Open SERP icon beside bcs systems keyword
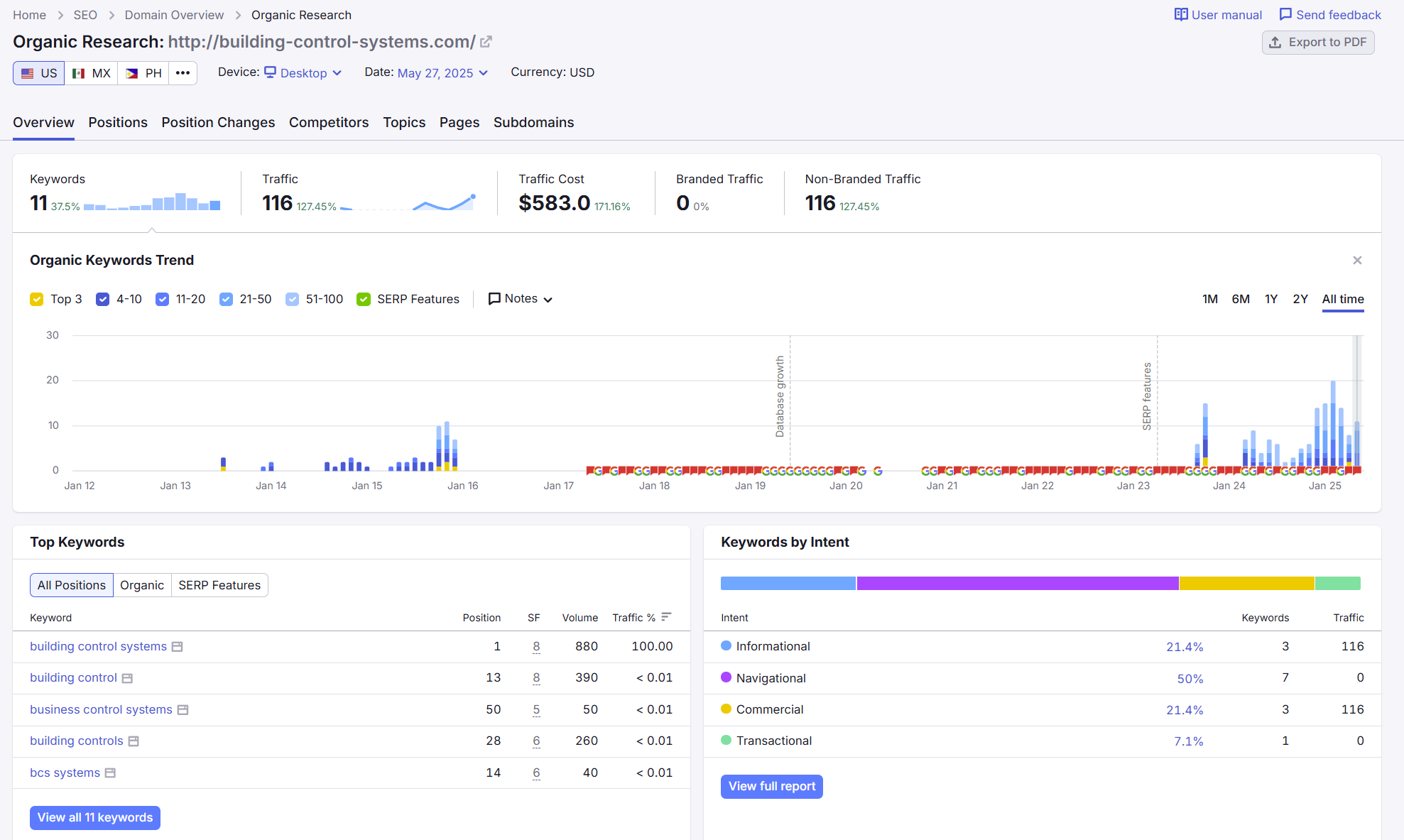Viewport: 1404px width, 840px height. 110,773
